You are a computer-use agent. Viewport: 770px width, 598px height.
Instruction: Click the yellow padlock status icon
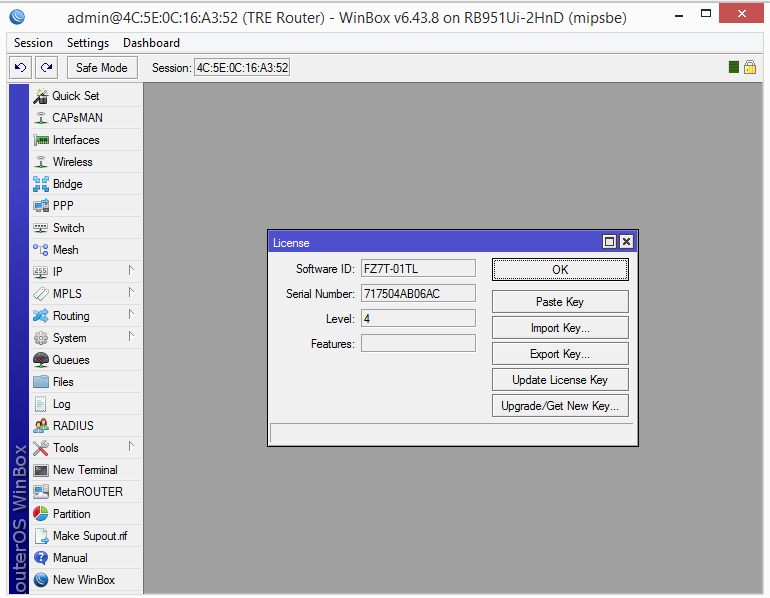[x=750, y=67]
